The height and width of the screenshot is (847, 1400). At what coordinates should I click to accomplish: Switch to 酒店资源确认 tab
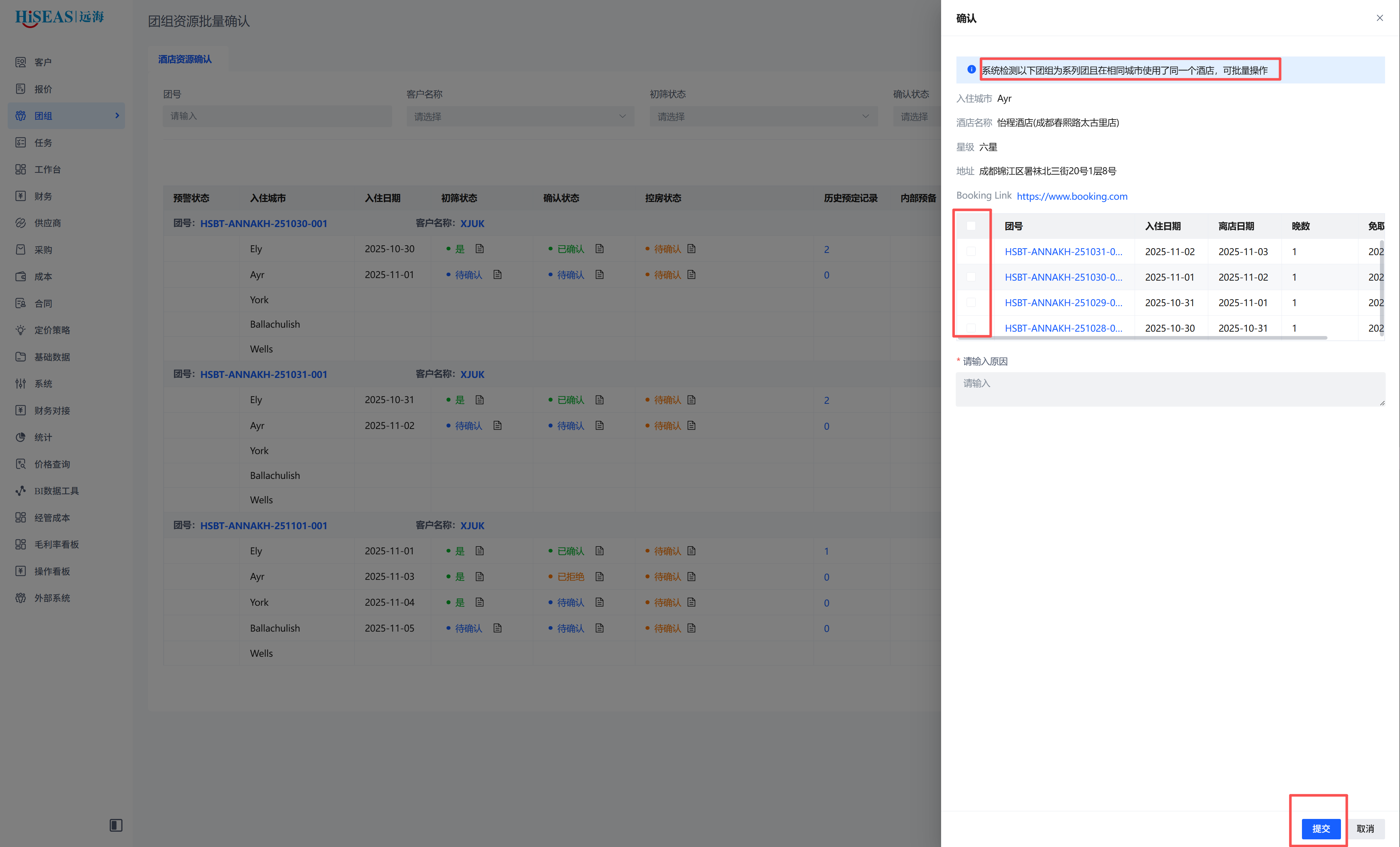(x=185, y=59)
